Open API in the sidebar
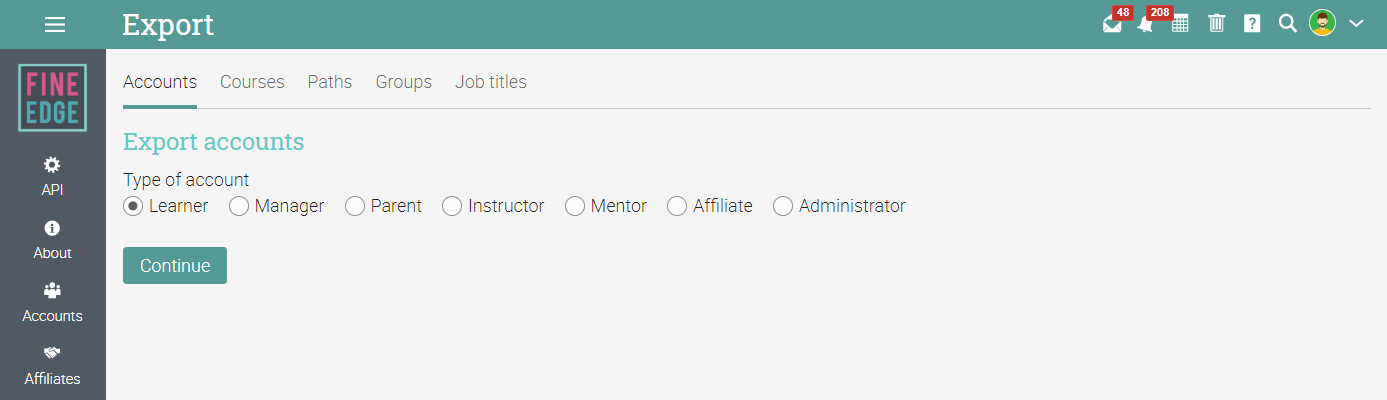This screenshot has width=1387, height=400. pyautogui.click(x=52, y=176)
